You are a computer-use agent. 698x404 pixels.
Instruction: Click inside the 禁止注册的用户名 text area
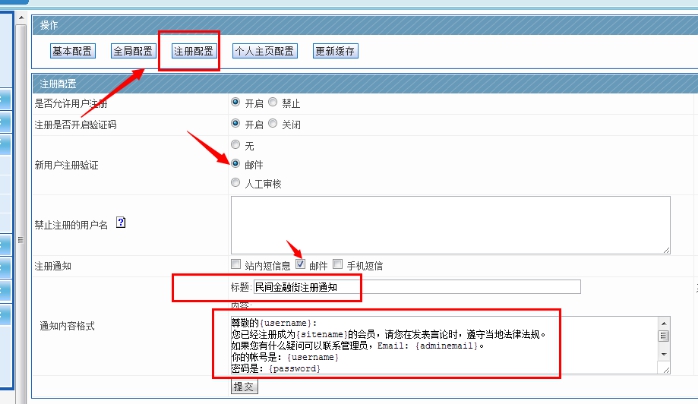pyautogui.click(x=450, y=224)
